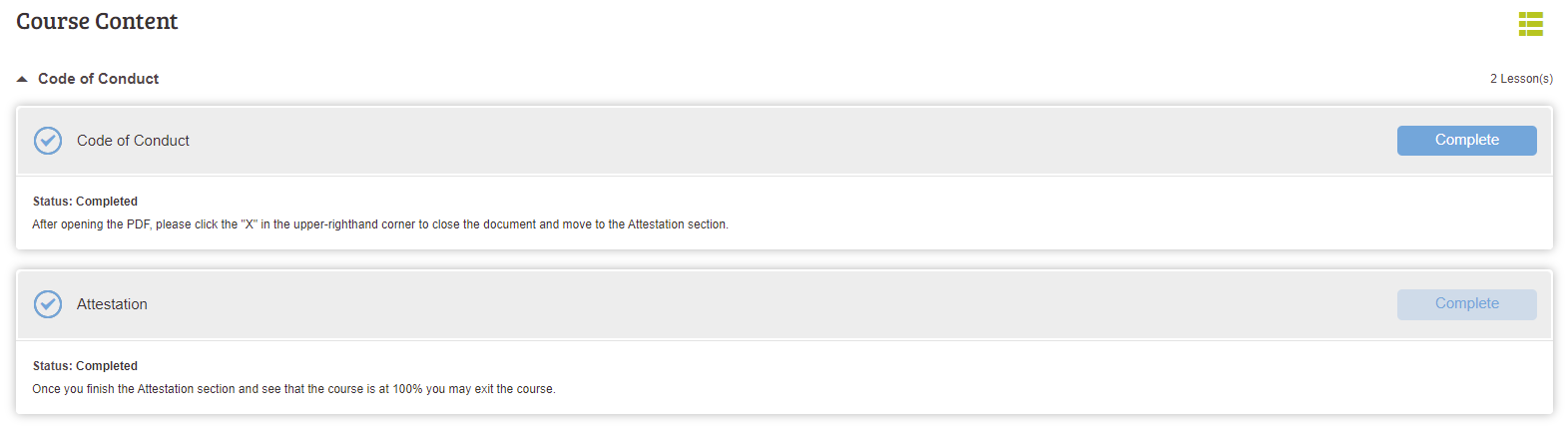Image resolution: width=1568 pixels, height=432 pixels.
Task: Click Status: Completed under Code of Conduct lesson
Action: [85, 202]
